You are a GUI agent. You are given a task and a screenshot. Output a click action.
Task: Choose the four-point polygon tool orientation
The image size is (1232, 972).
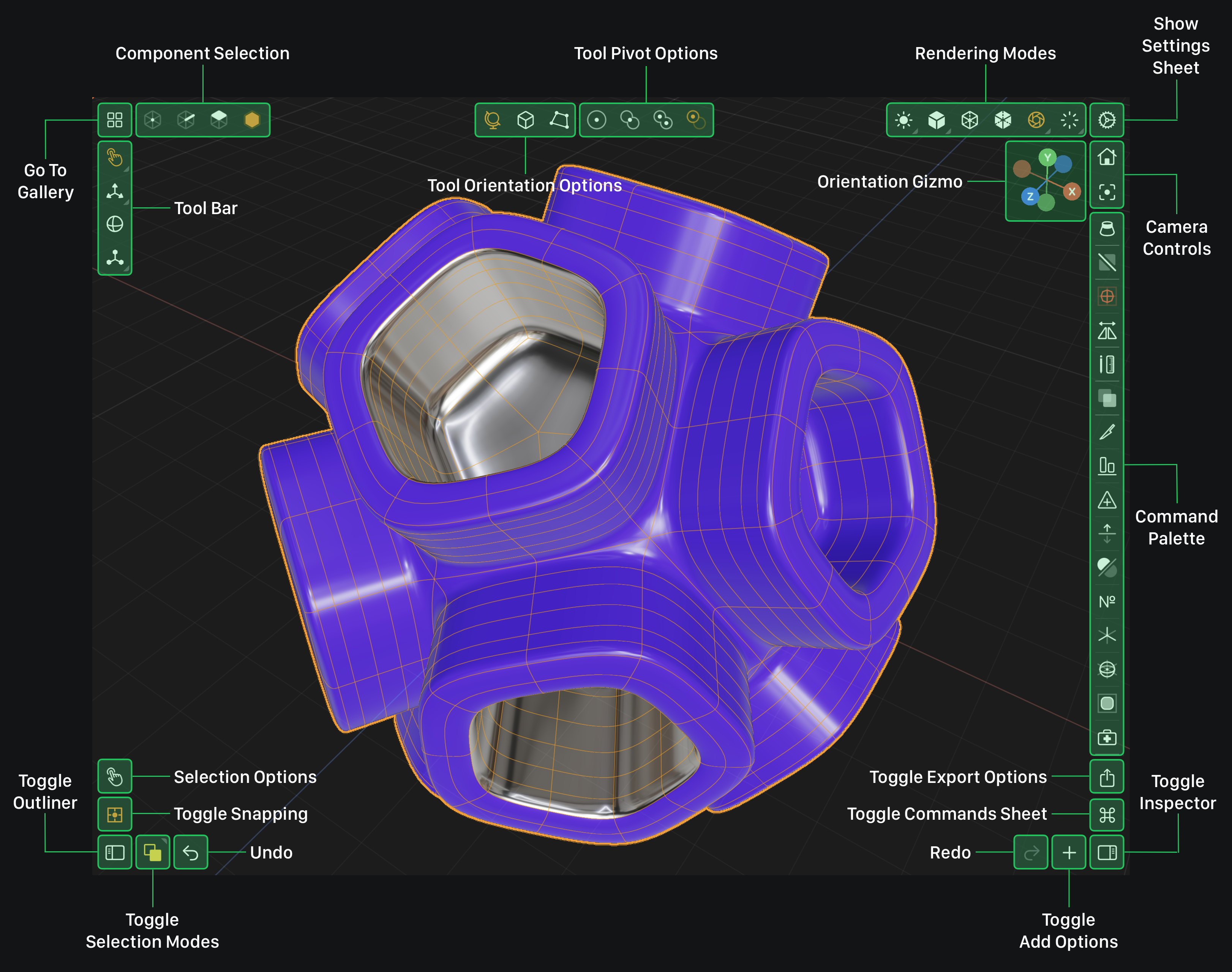[x=559, y=120]
